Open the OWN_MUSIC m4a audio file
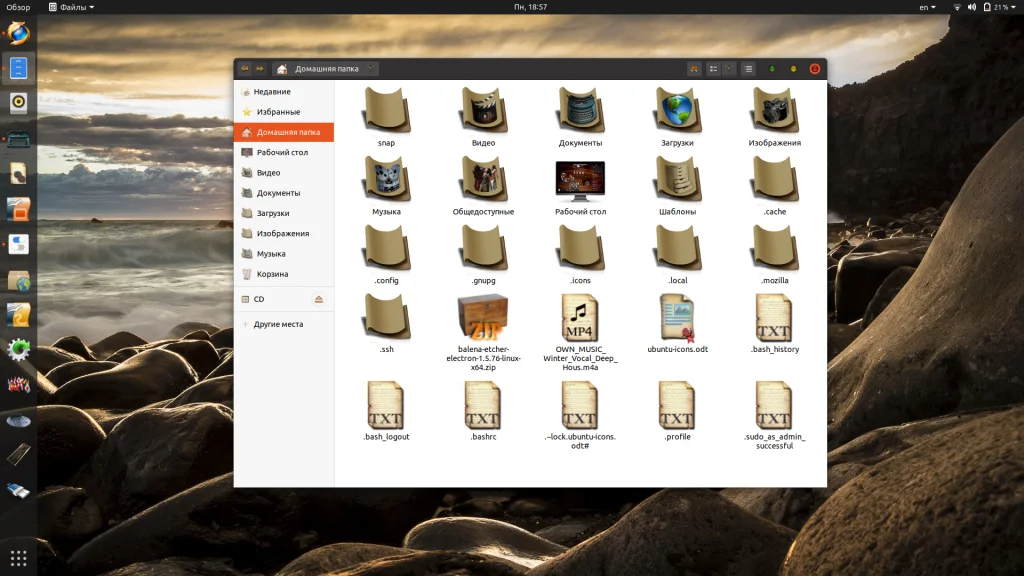Image resolution: width=1024 pixels, height=576 pixels. tap(580, 320)
